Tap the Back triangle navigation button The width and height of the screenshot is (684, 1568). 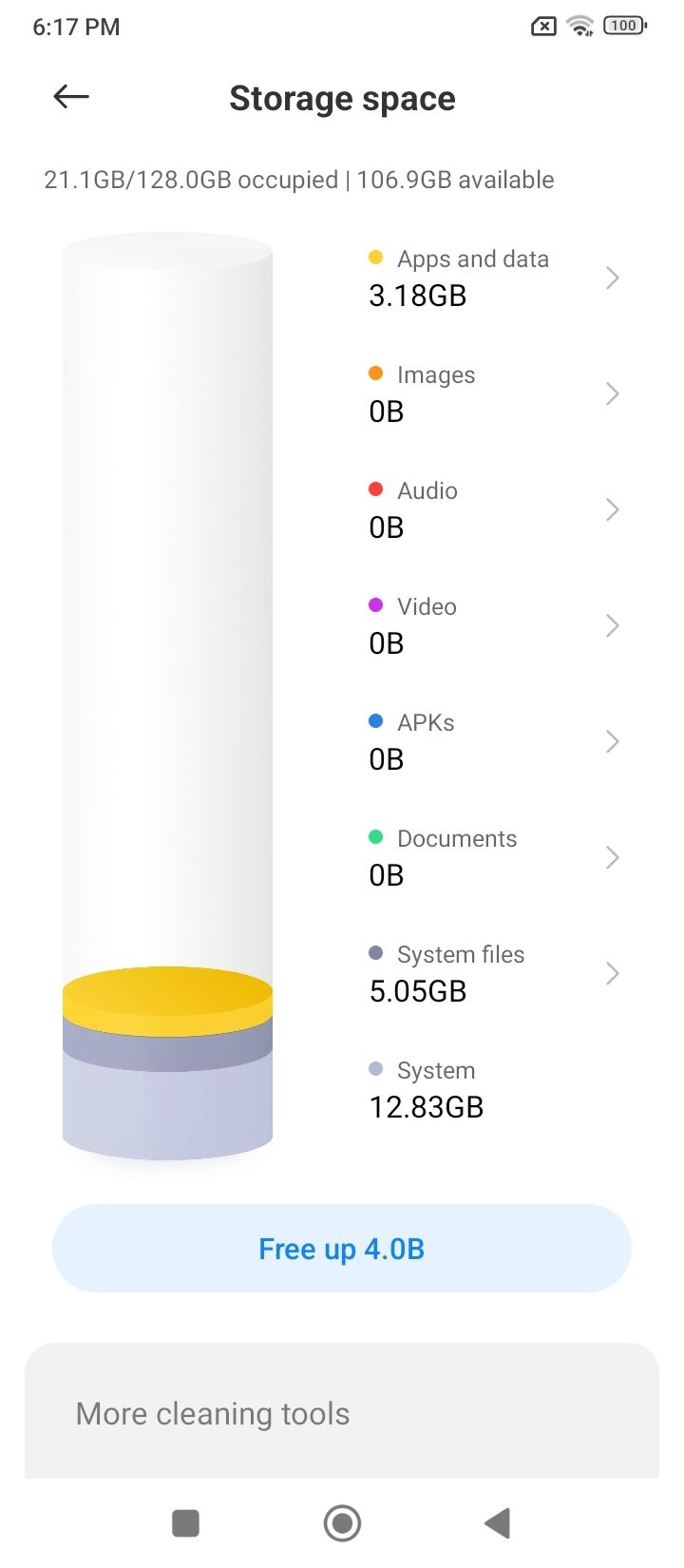498,1522
